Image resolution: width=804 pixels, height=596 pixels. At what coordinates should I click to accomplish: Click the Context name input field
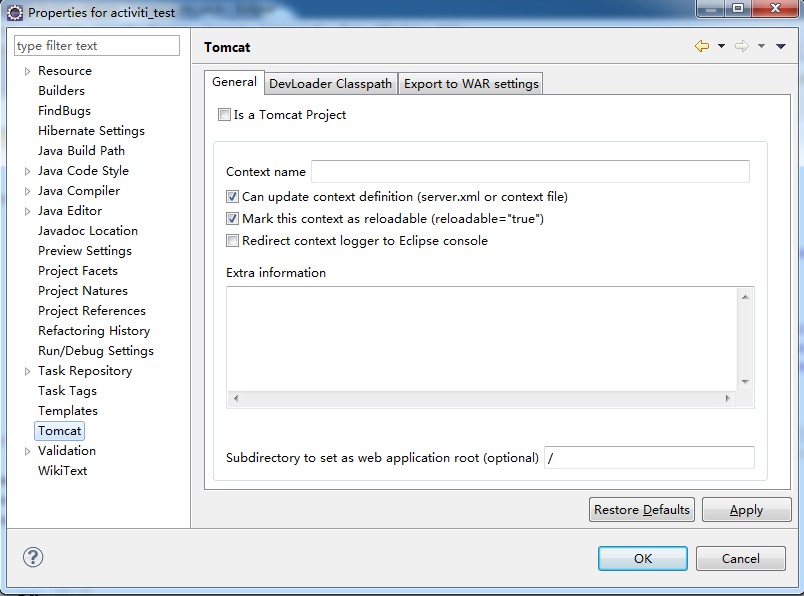530,171
